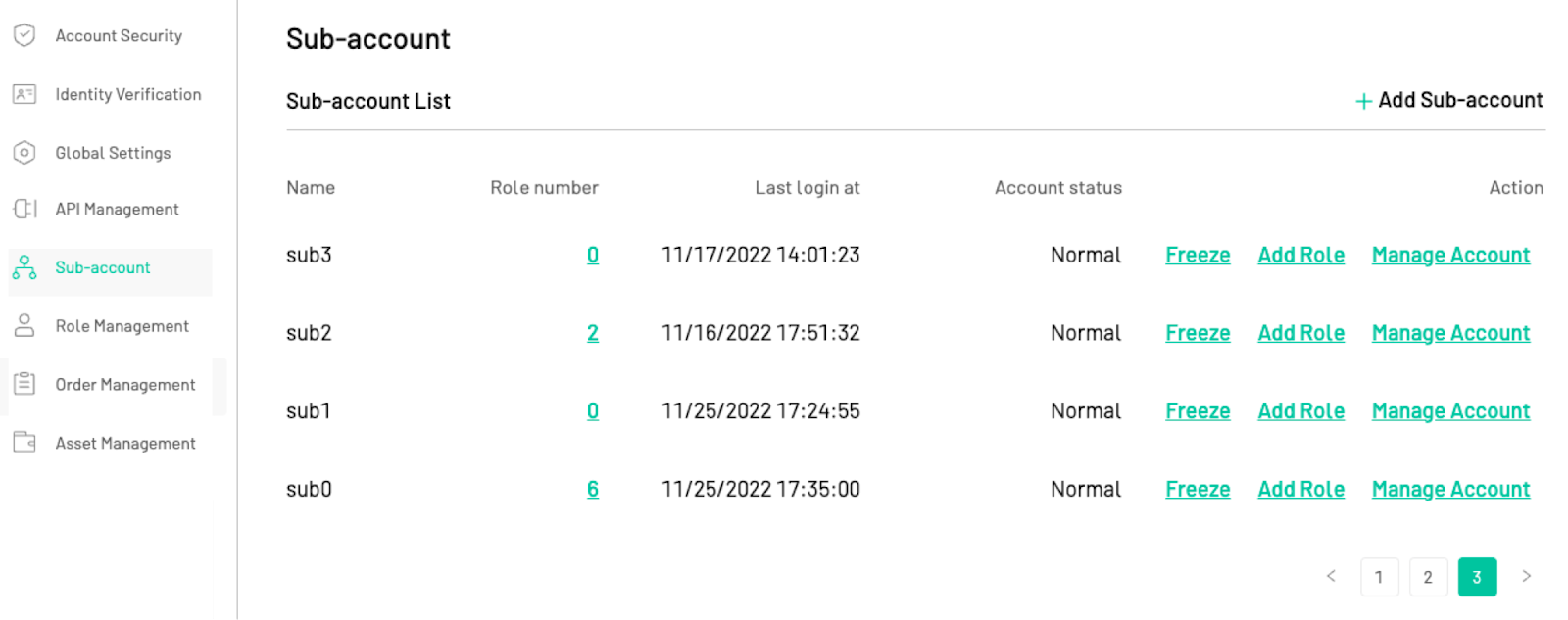Click the Account status column header
1568x620 pixels.
(x=1058, y=187)
